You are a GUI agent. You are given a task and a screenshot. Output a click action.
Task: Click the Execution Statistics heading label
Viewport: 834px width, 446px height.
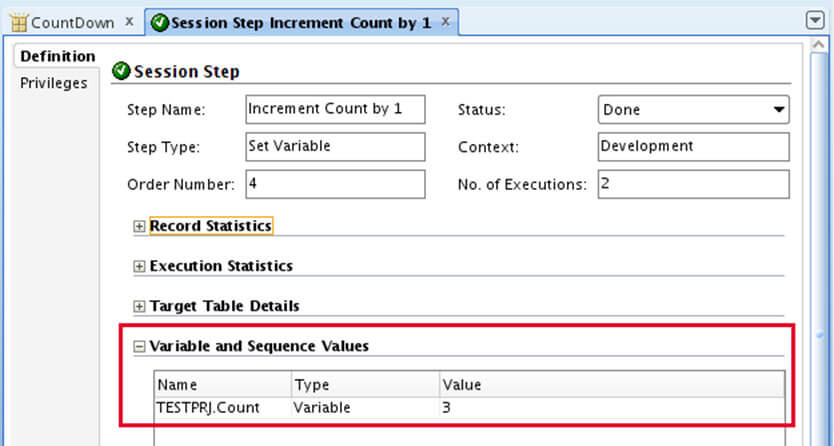(221, 266)
